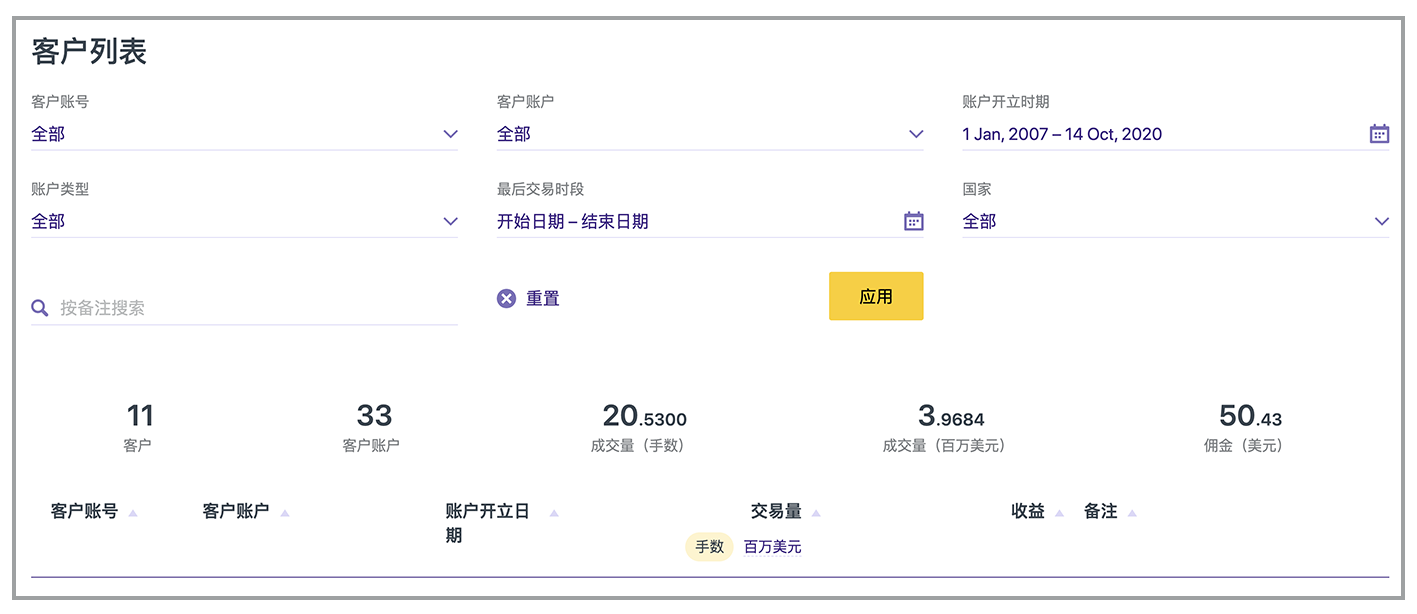Click the 重置 link

tap(543, 298)
